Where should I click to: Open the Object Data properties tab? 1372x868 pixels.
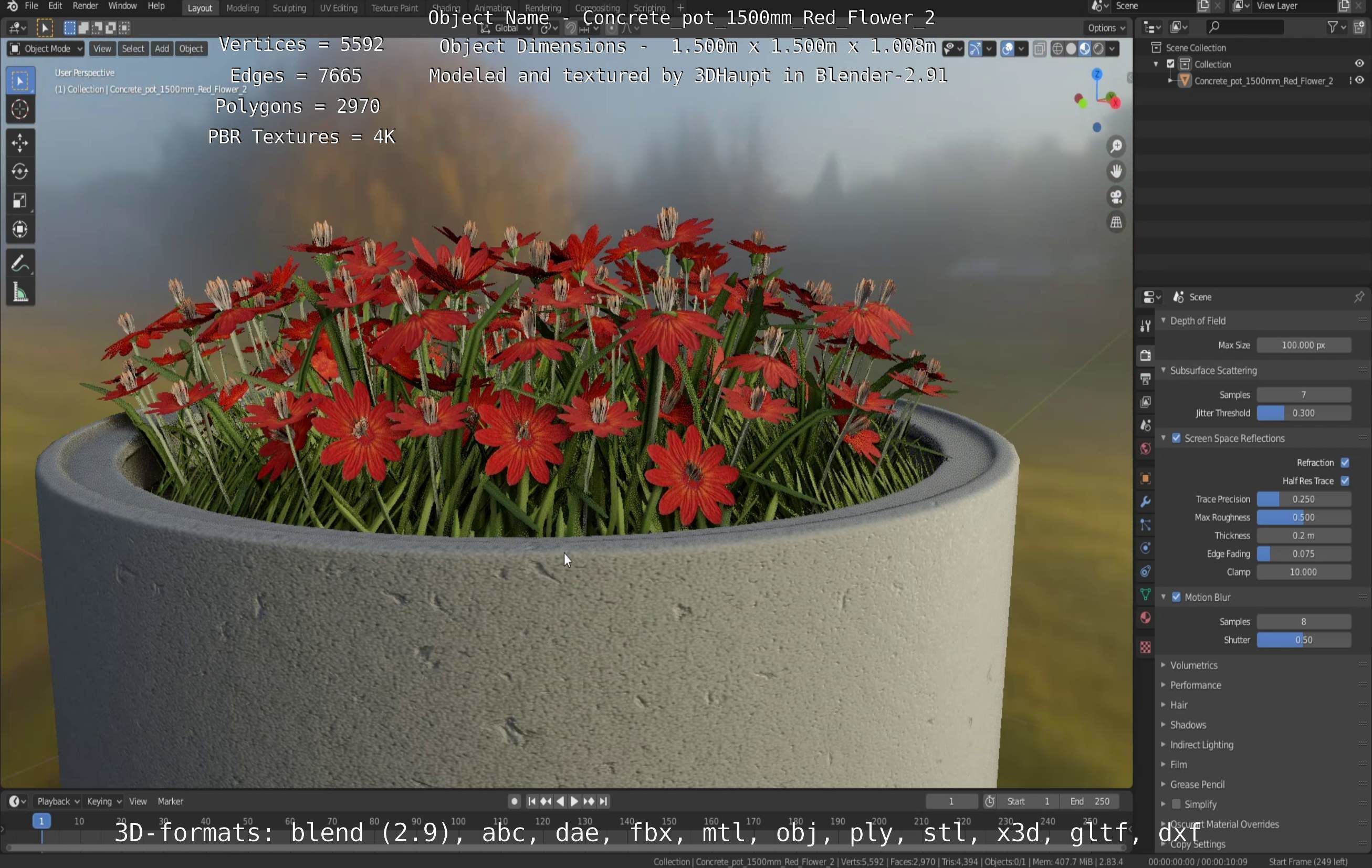pyautogui.click(x=1145, y=594)
